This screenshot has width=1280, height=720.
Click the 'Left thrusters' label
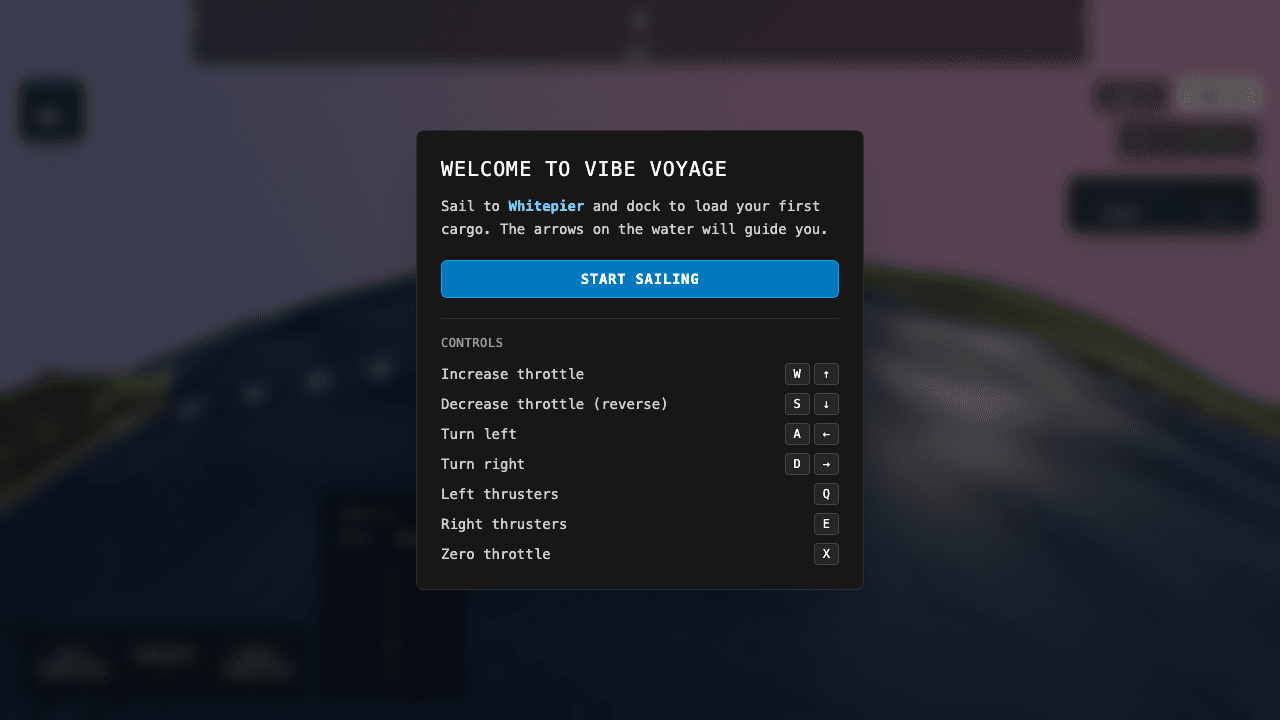click(500, 494)
